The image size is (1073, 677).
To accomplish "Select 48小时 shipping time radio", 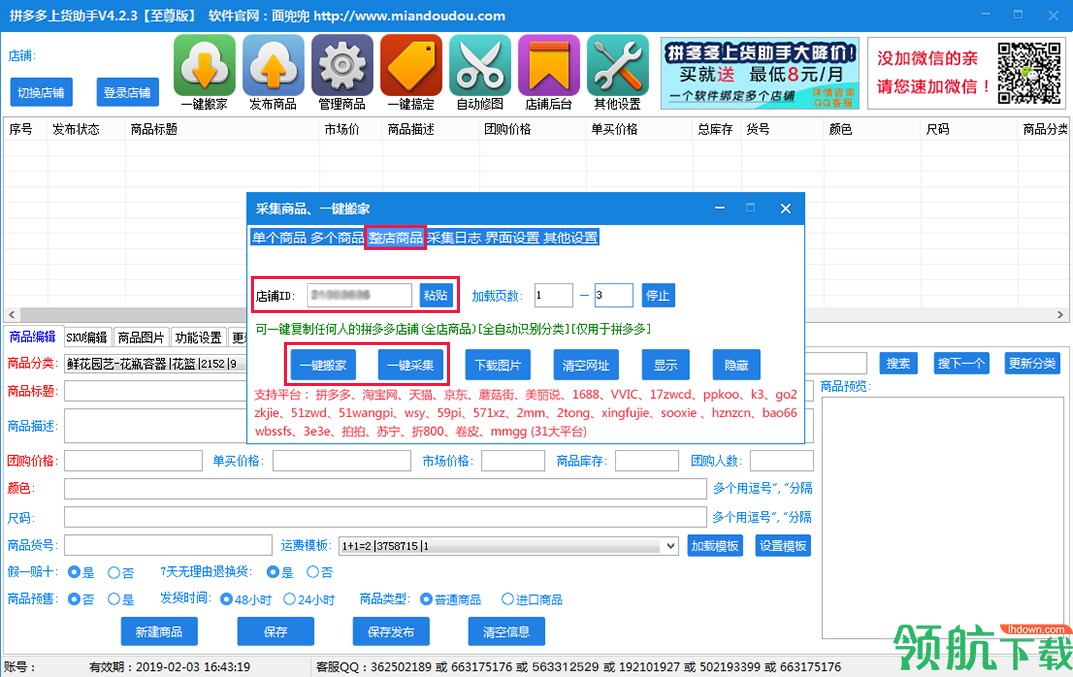I will [227, 600].
